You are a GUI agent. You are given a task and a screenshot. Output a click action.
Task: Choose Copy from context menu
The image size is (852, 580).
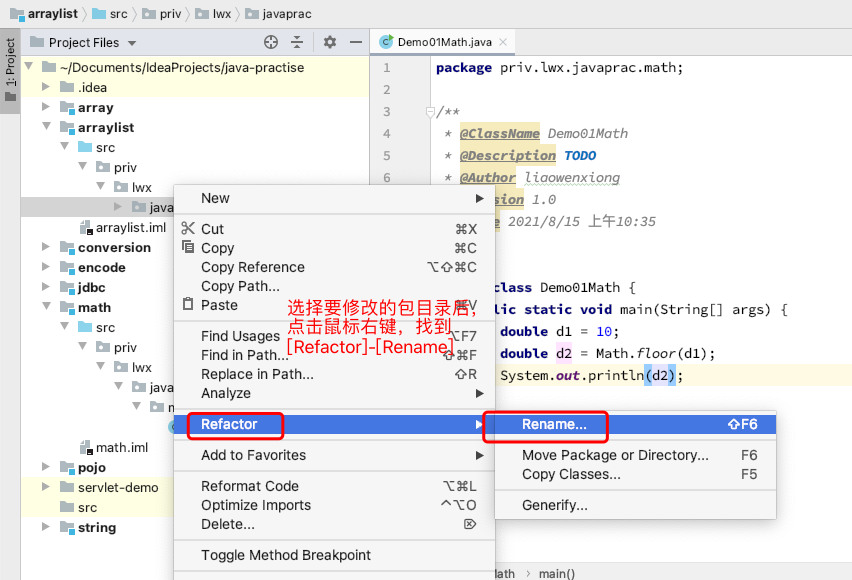point(334,248)
